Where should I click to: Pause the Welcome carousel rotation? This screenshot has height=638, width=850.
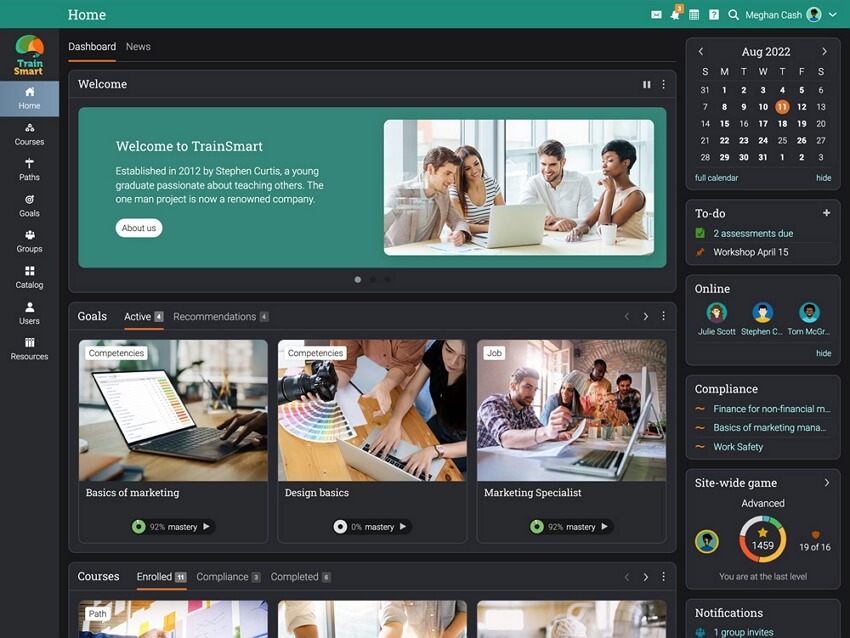coord(646,84)
